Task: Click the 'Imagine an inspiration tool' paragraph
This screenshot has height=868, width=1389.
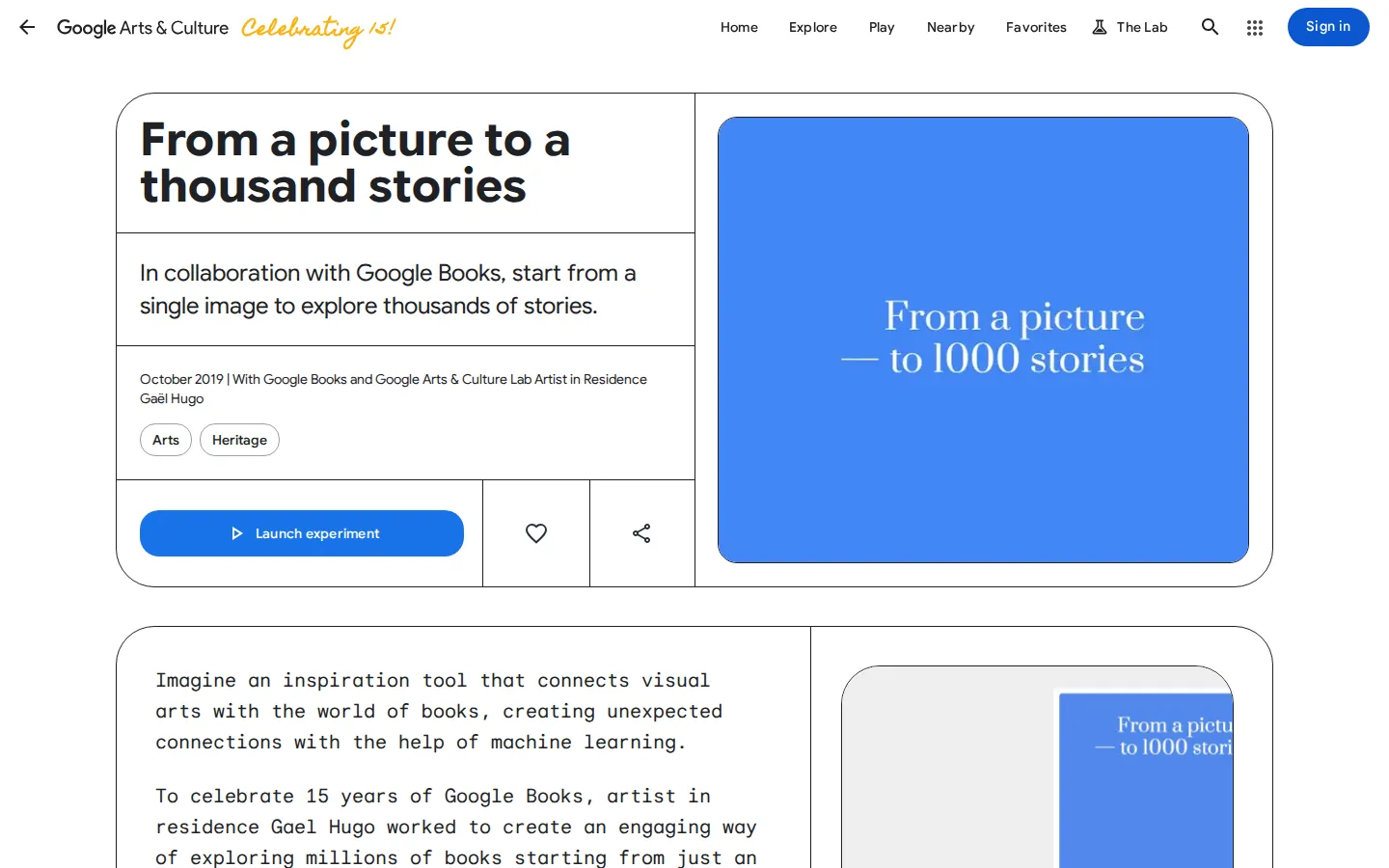Action: (439, 711)
